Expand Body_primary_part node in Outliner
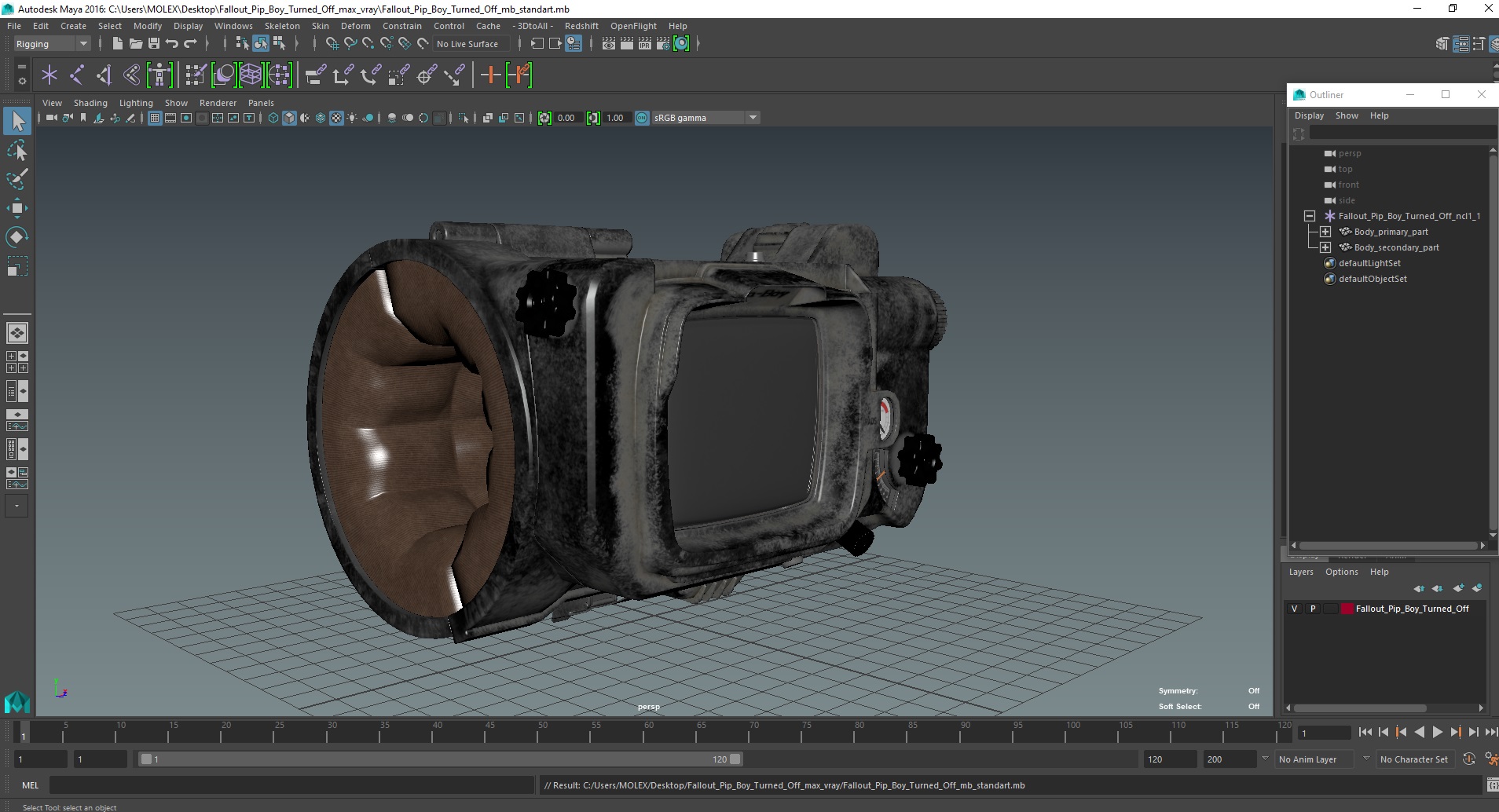 1325,232
